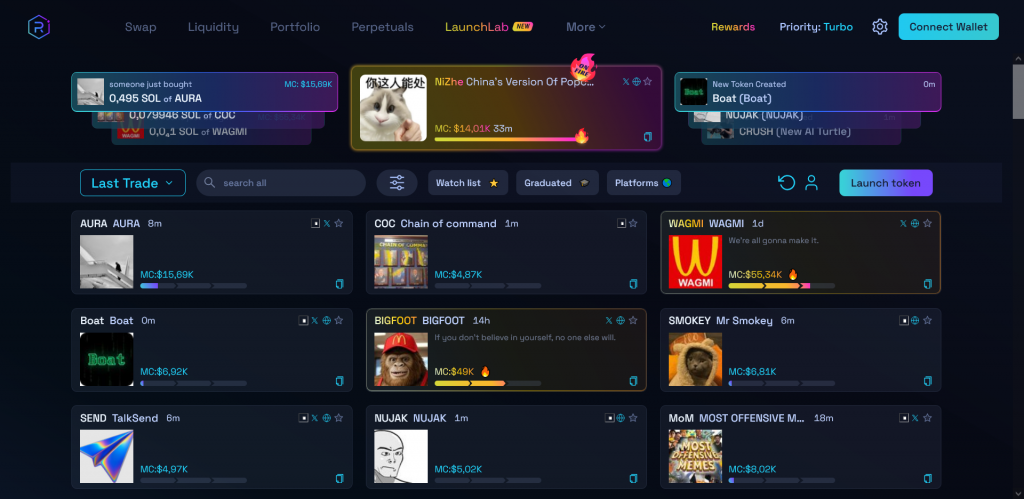This screenshot has height=499, width=1024.
Task: Toggle the Watch list filter
Action: [x=467, y=183]
